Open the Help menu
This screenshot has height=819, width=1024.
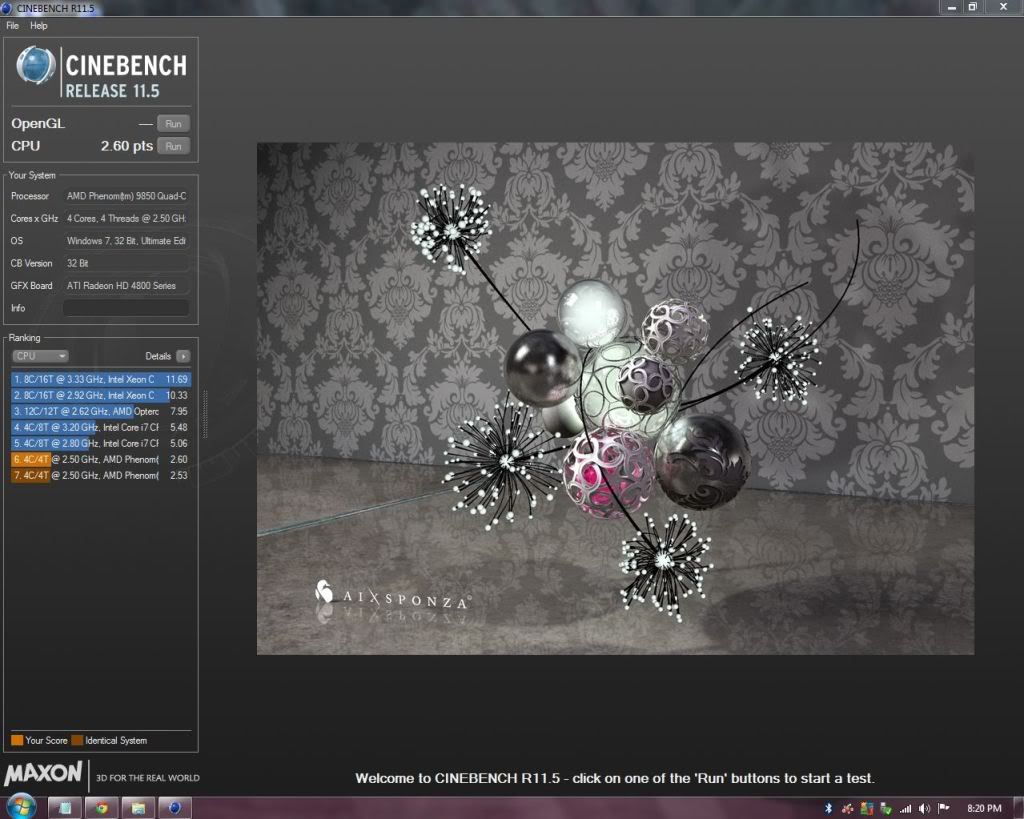pos(39,25)
